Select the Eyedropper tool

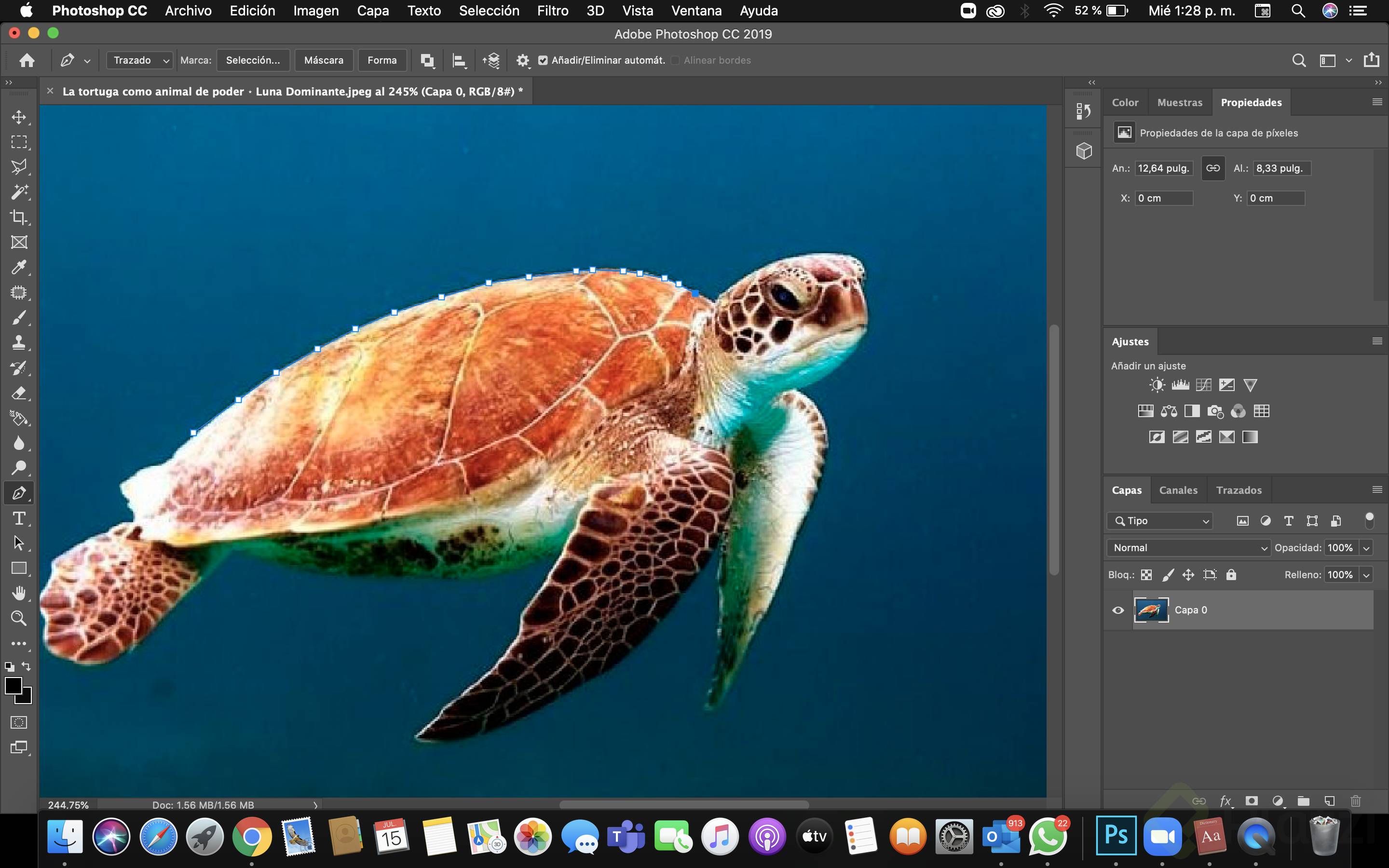pos(19,267)
